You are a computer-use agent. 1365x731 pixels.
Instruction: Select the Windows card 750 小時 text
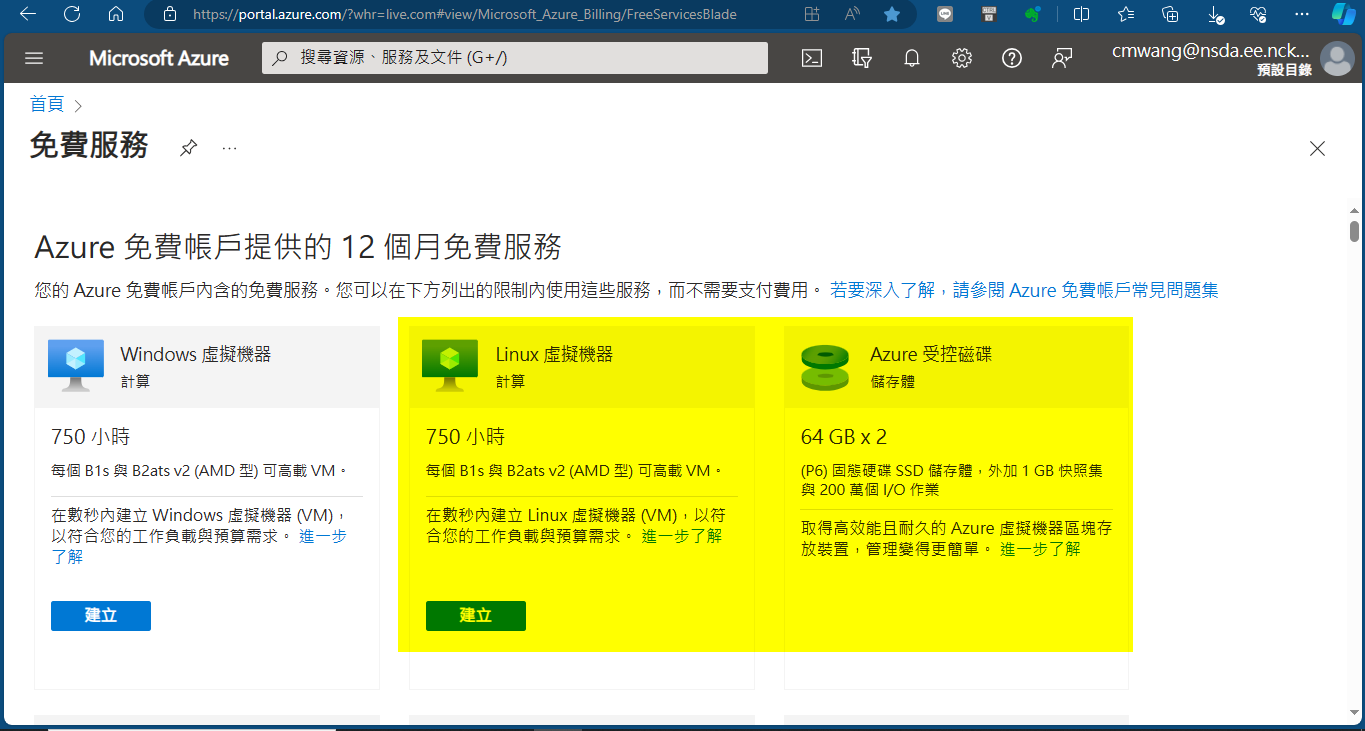pos(90,437)
